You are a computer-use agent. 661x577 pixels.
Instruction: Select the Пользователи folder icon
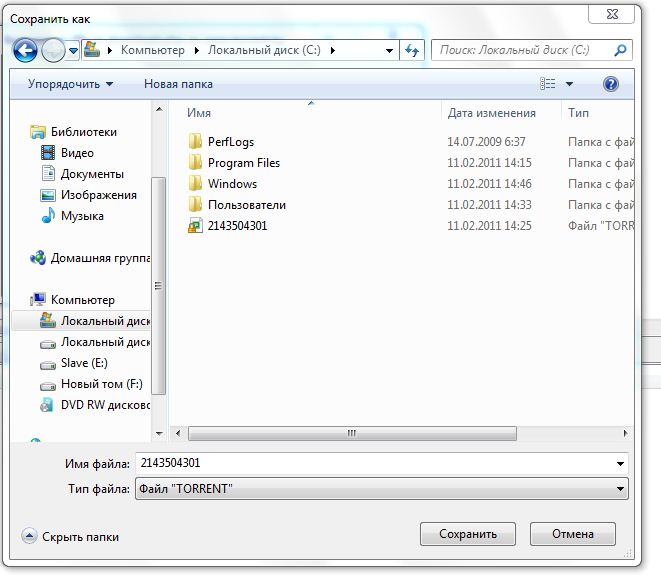click(x=195, y=204)
